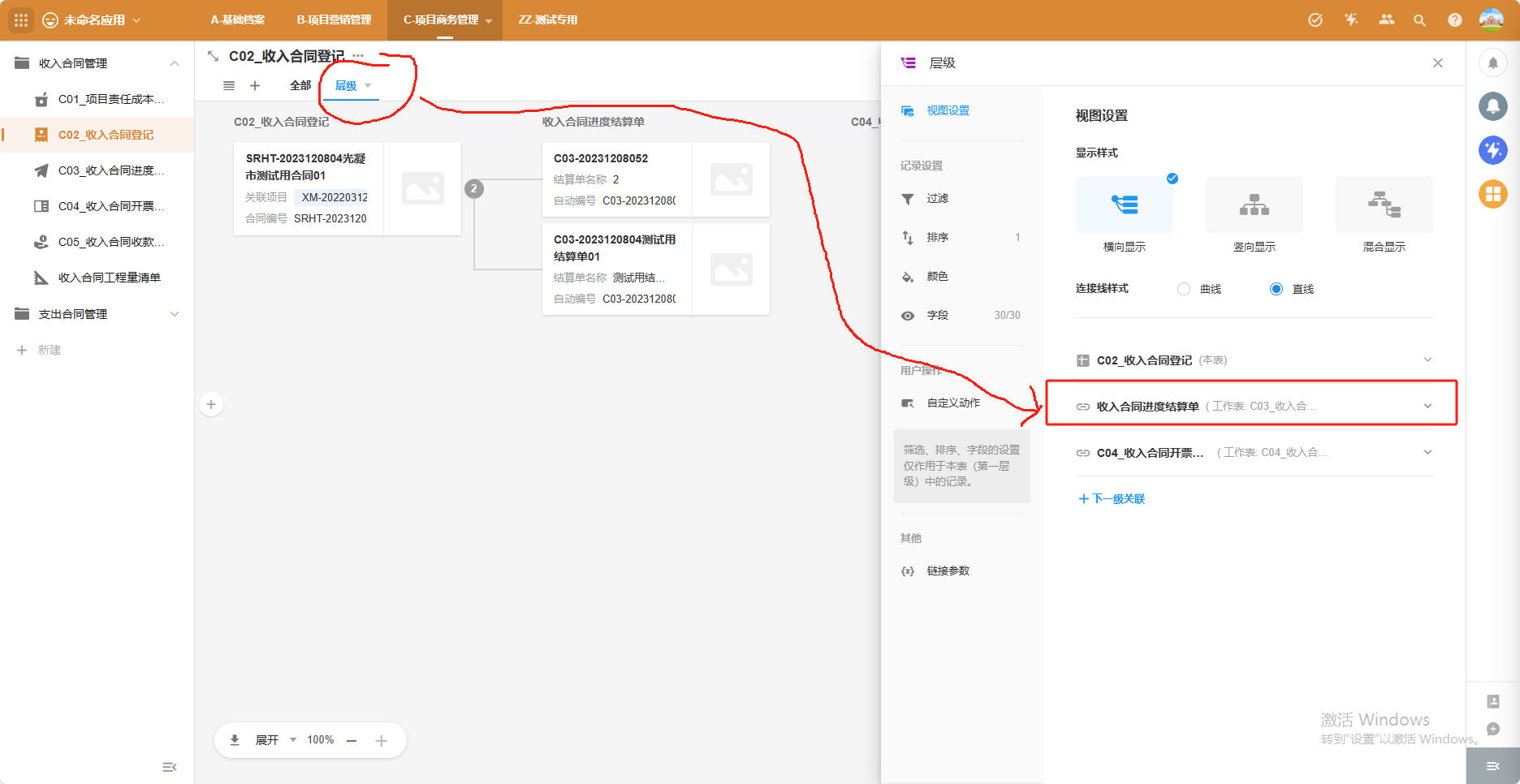This screenshot has height=784, width=1520.
Task: Open the help question mark icon
Action: pos(1454,20)
